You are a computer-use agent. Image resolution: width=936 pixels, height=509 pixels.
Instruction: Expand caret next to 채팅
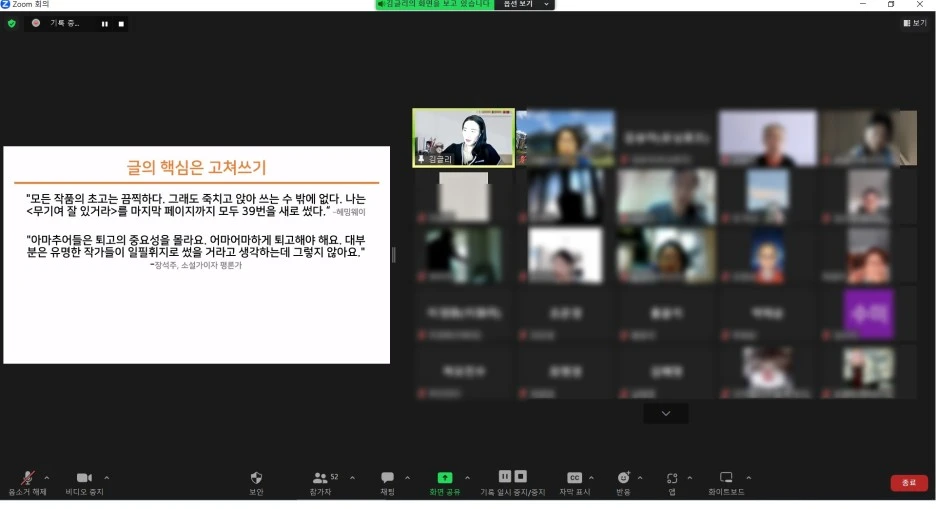[408, 478]
